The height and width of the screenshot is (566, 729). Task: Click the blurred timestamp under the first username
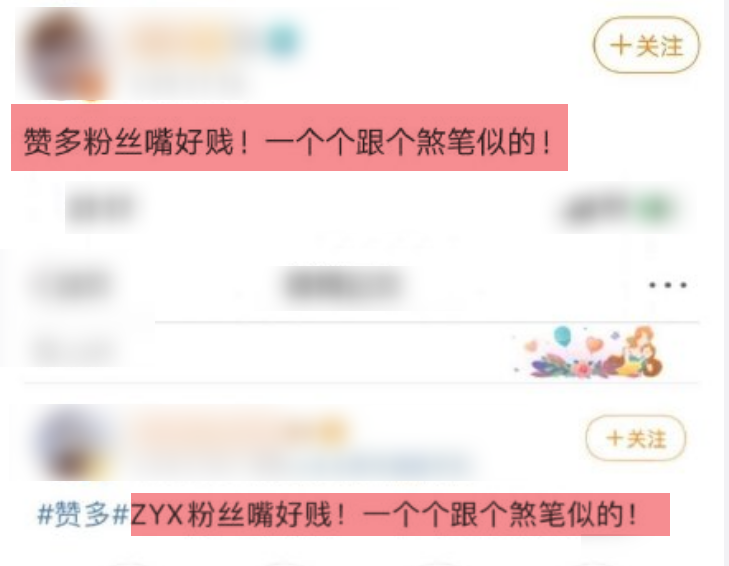(188, 83)
